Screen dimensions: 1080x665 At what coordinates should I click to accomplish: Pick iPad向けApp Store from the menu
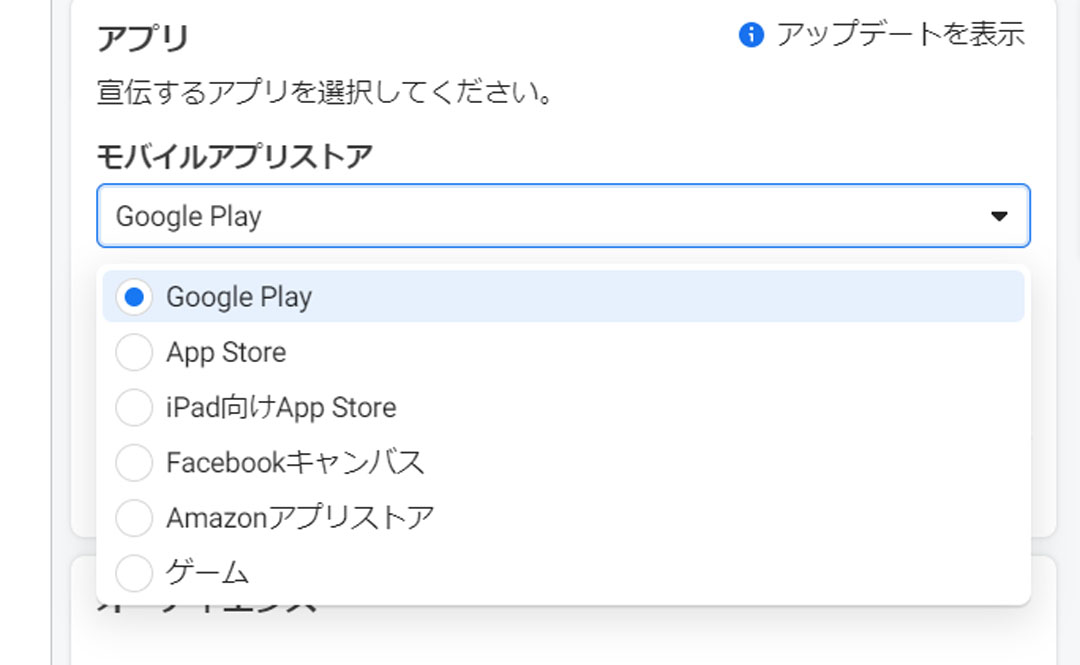coord(280,407)
